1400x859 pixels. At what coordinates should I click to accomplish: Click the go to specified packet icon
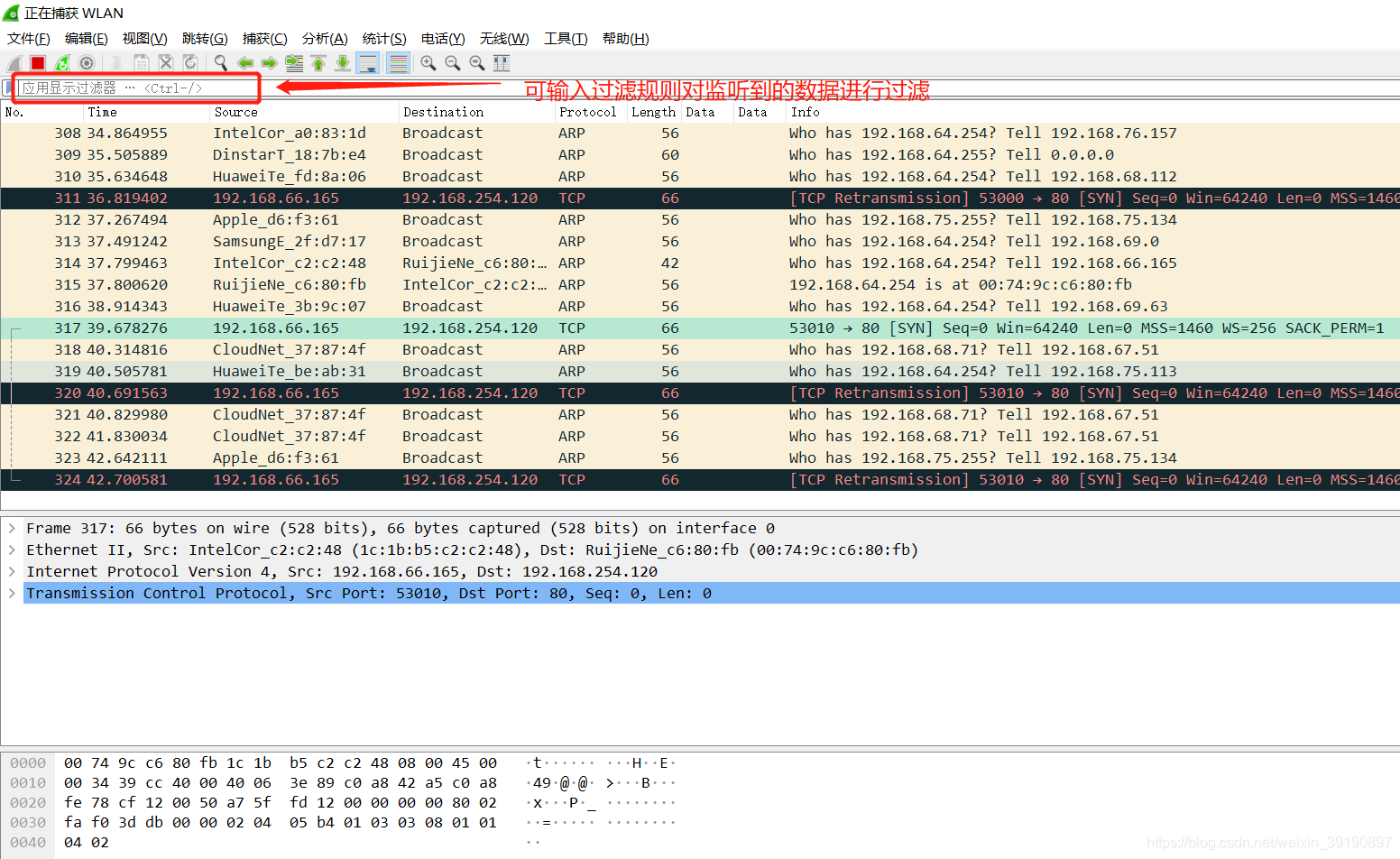click(294, 63)
